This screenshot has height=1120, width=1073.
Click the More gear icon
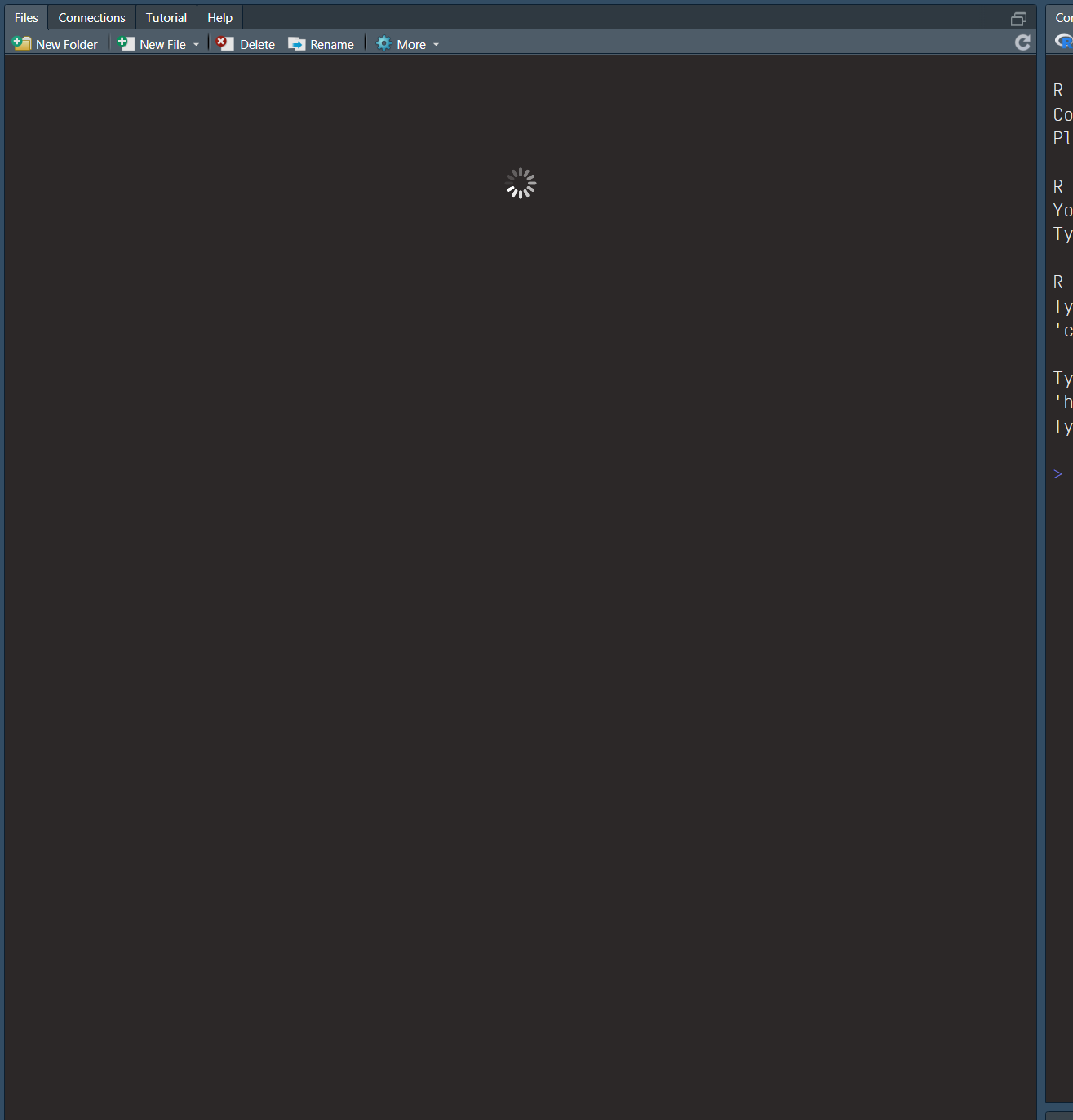click(384, 44)
